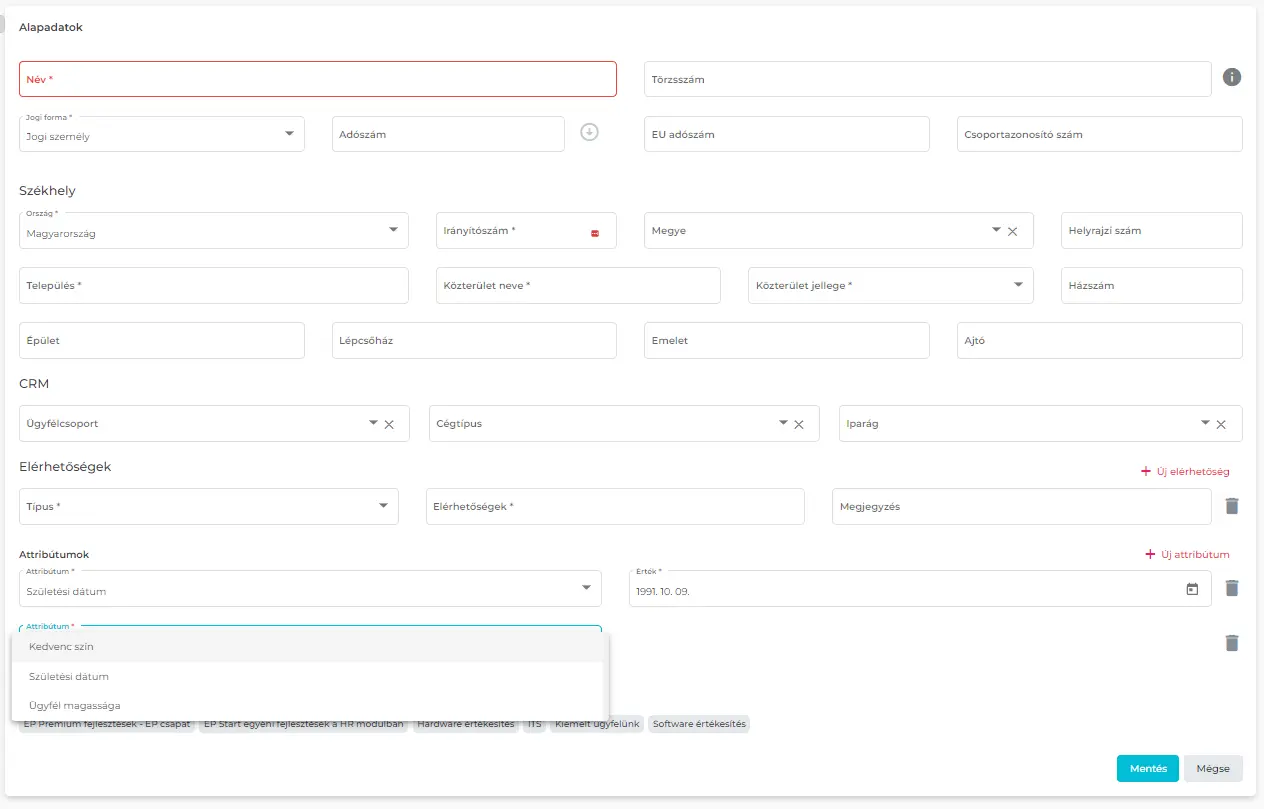The height and width of the screenshot is (809, 1264).
Task: Open the calendar picker in Érték field
Action: [1192, 589]
